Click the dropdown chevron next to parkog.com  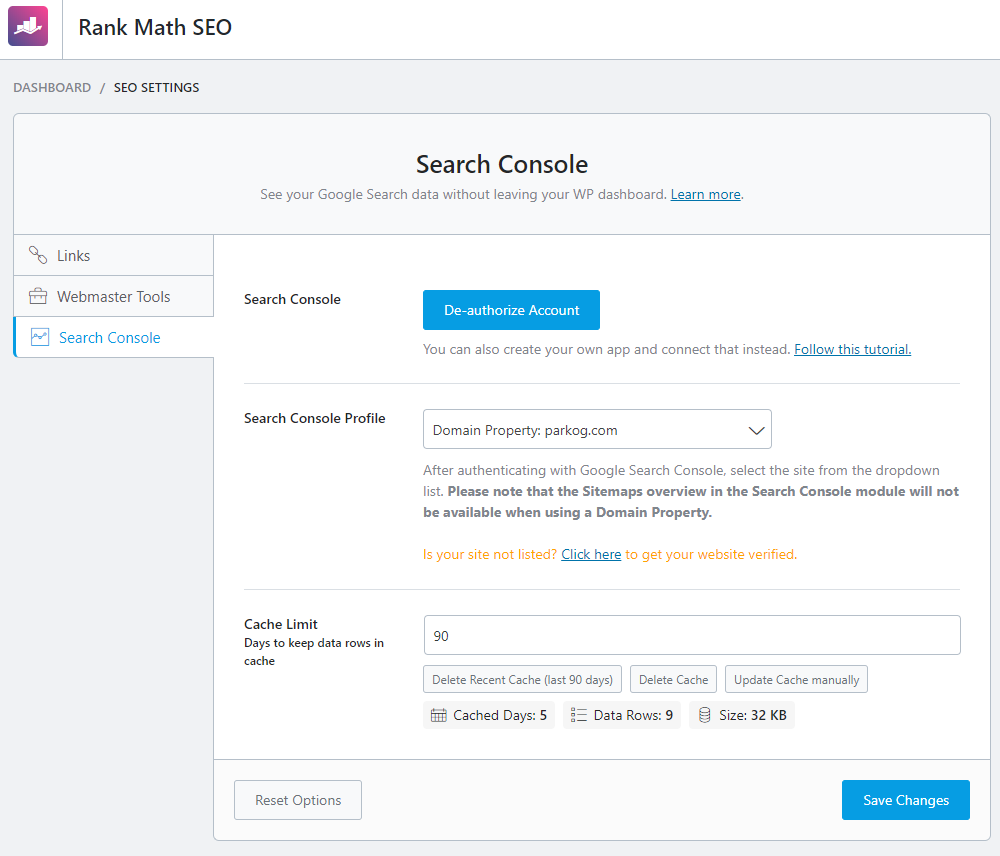pos(757,430)
